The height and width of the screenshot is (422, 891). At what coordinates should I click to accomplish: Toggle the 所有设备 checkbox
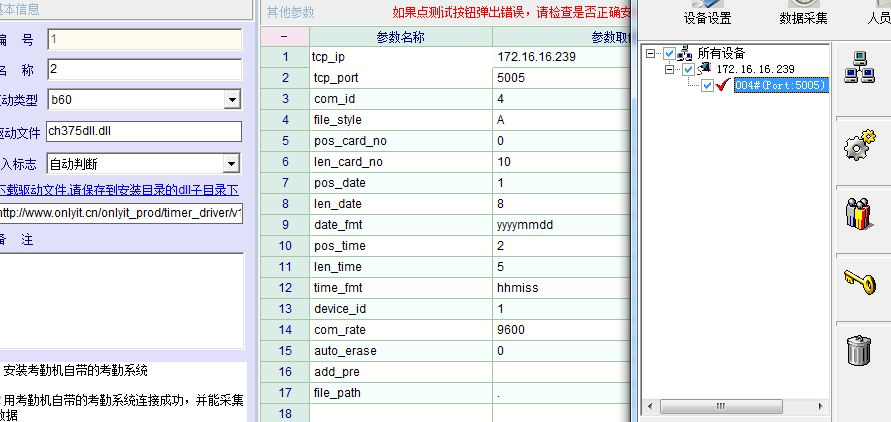670,53
